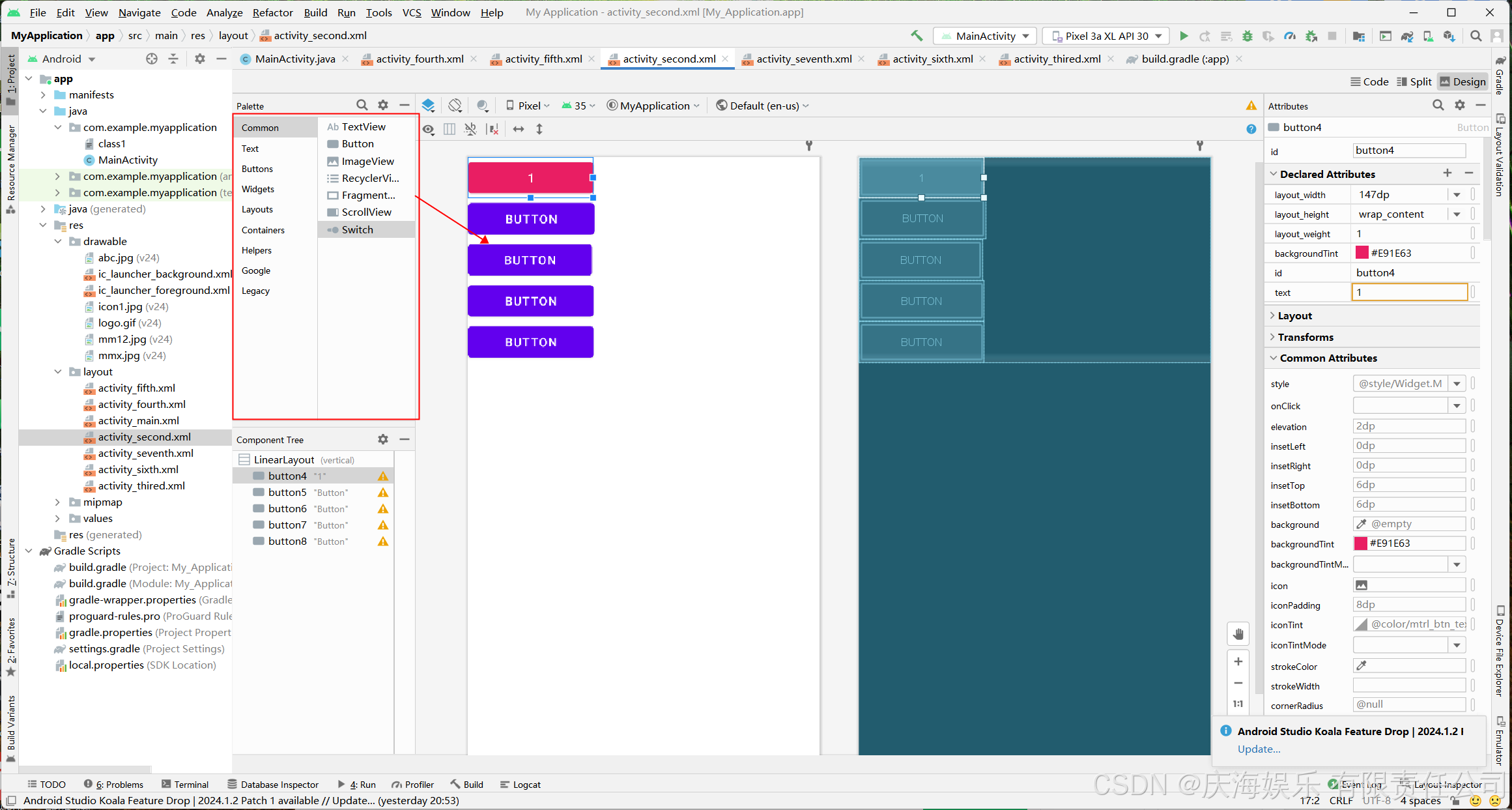This screenshot has width=1512, height=810.
Task: Click the zoom in plus icon
Action: click(x=1238, y=661)
